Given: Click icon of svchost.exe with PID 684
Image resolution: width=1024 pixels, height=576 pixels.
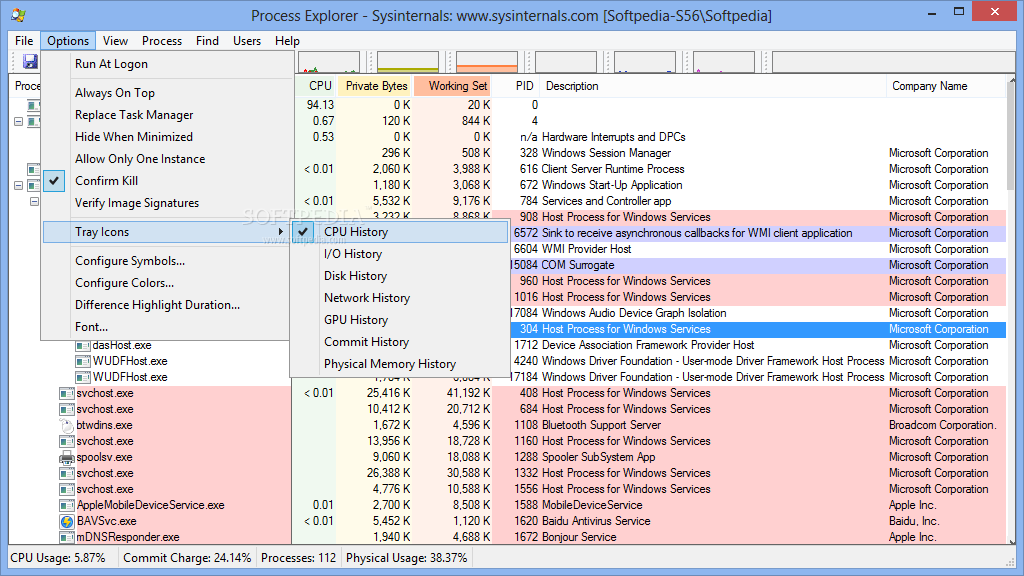Looking at the screenshot, I should tap(67, 409).
